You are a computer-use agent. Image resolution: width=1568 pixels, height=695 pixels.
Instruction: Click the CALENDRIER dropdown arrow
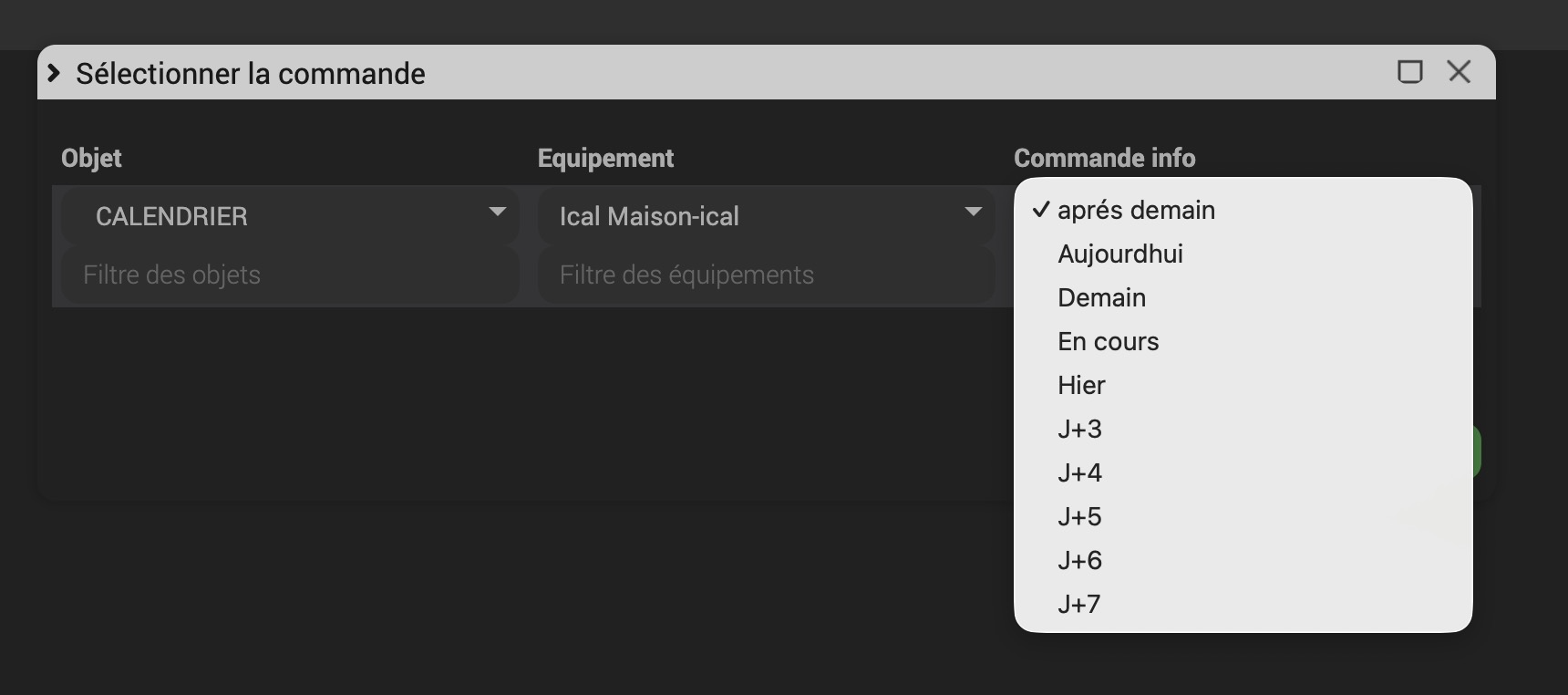click(x=497, y=212)
